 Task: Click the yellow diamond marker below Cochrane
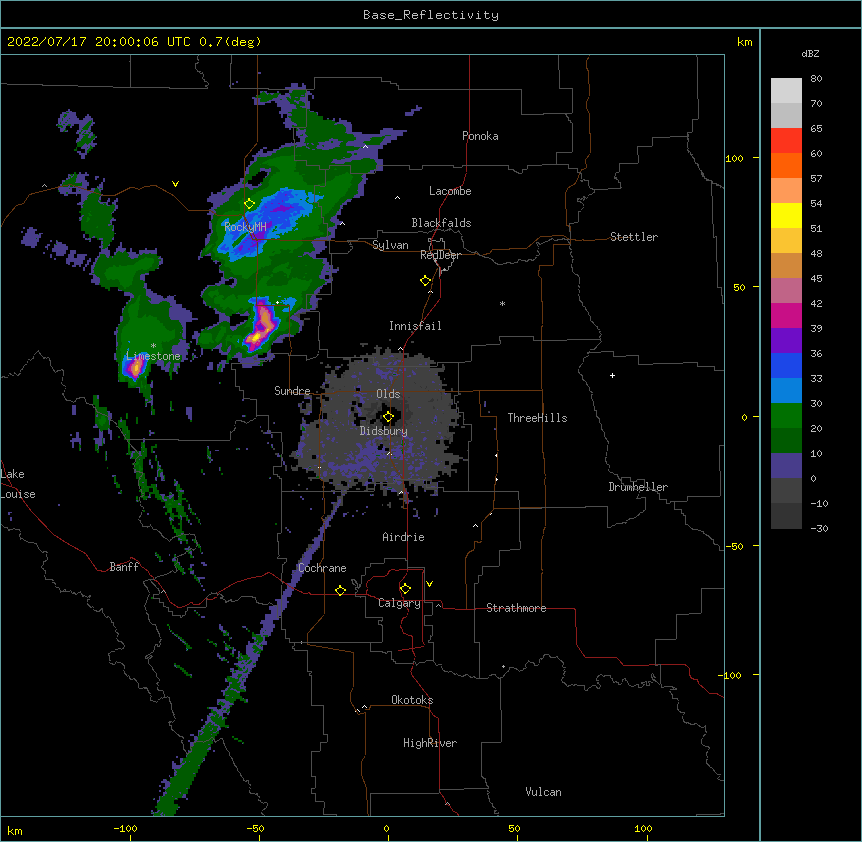pyautogui.click(x=340, y=590)
